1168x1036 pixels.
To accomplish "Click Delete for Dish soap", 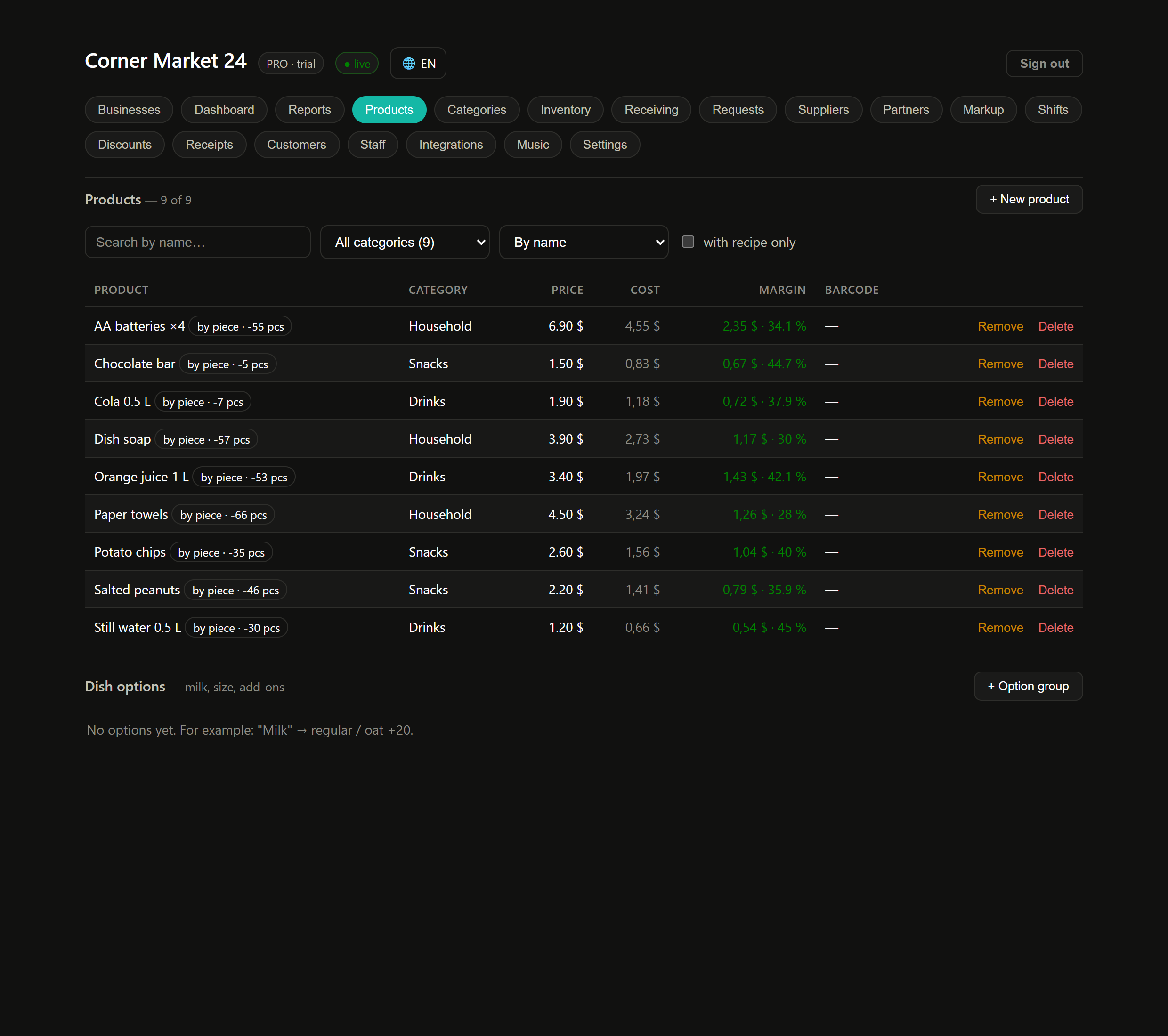I will tap(1055, 439).
